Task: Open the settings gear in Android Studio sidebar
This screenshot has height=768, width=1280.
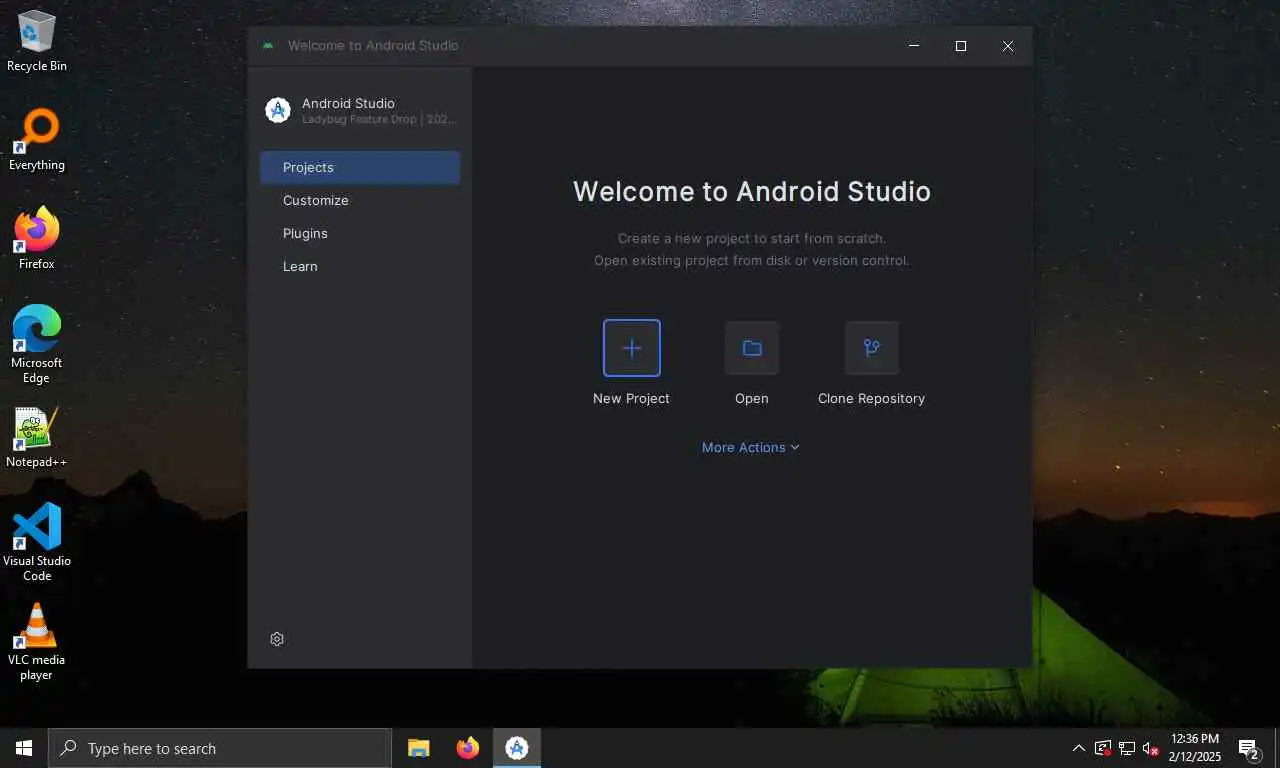Action: coord(277,639)
